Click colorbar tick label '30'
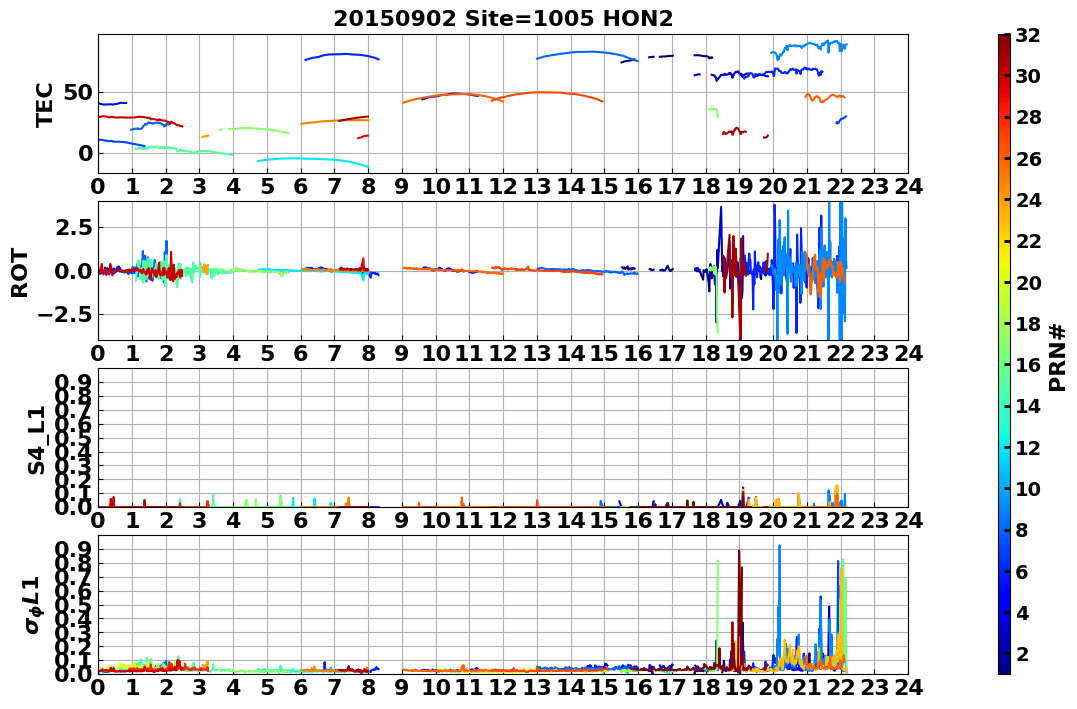The width and height of the screenshot is (1077, 709). click(x=1028, y=76)
